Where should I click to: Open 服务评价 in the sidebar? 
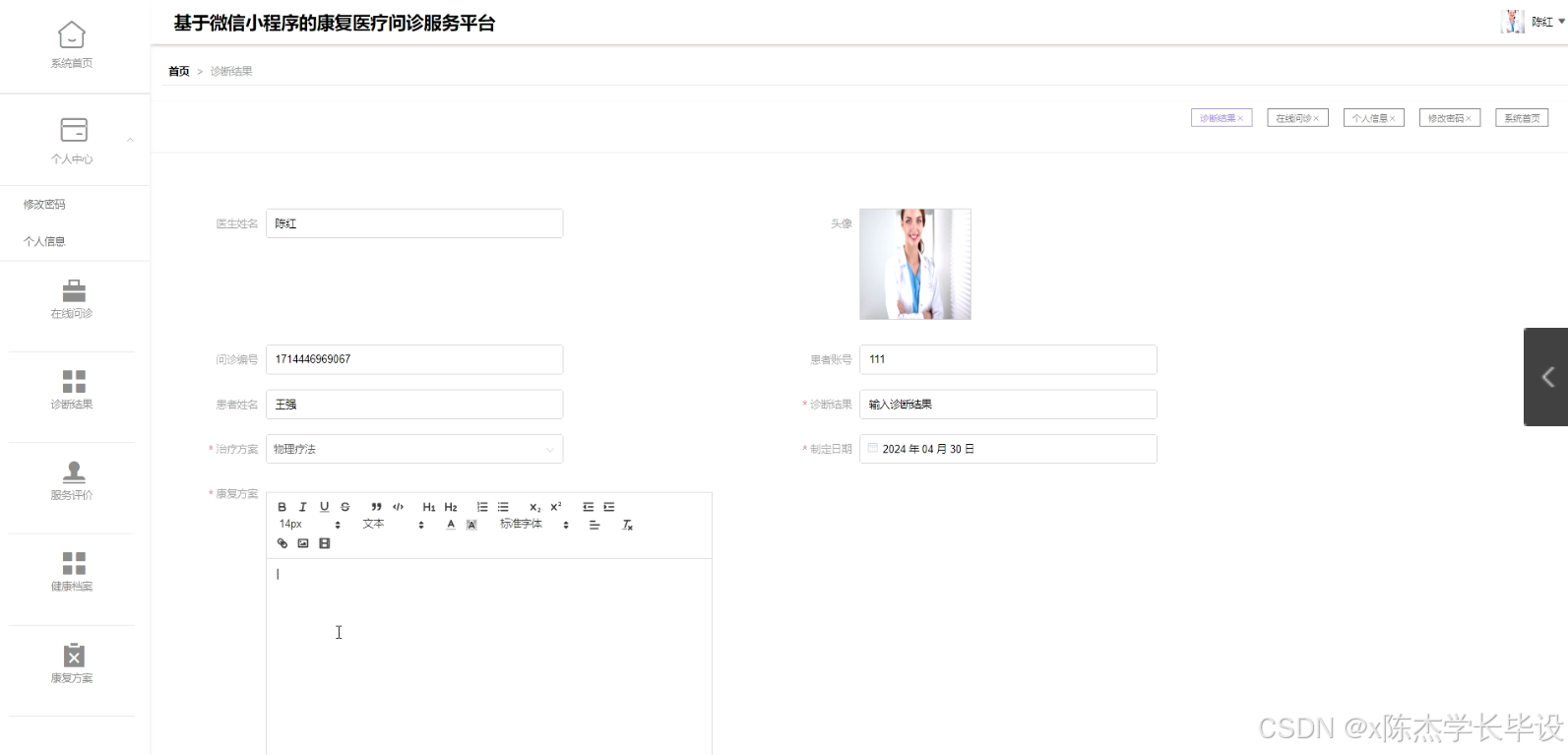(72, 481)
